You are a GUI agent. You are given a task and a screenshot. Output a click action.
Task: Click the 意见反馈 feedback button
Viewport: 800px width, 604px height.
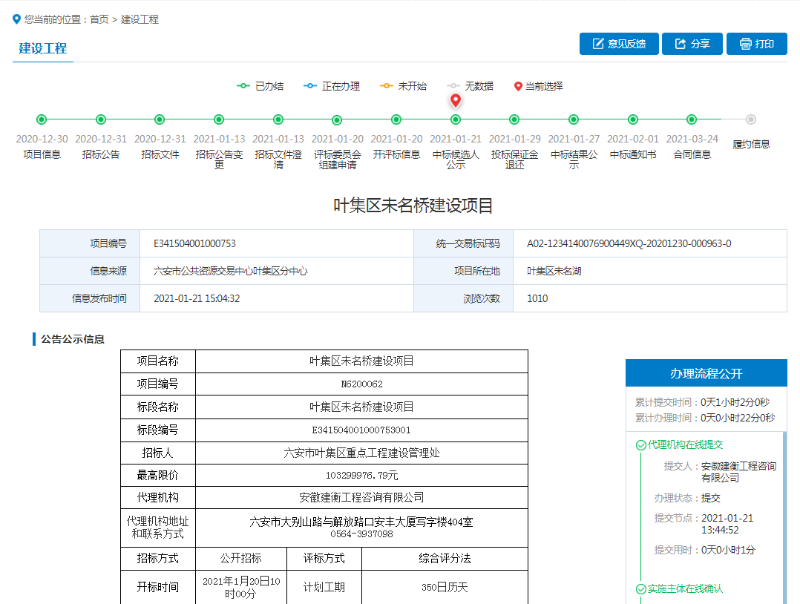[x=619, y=44]
